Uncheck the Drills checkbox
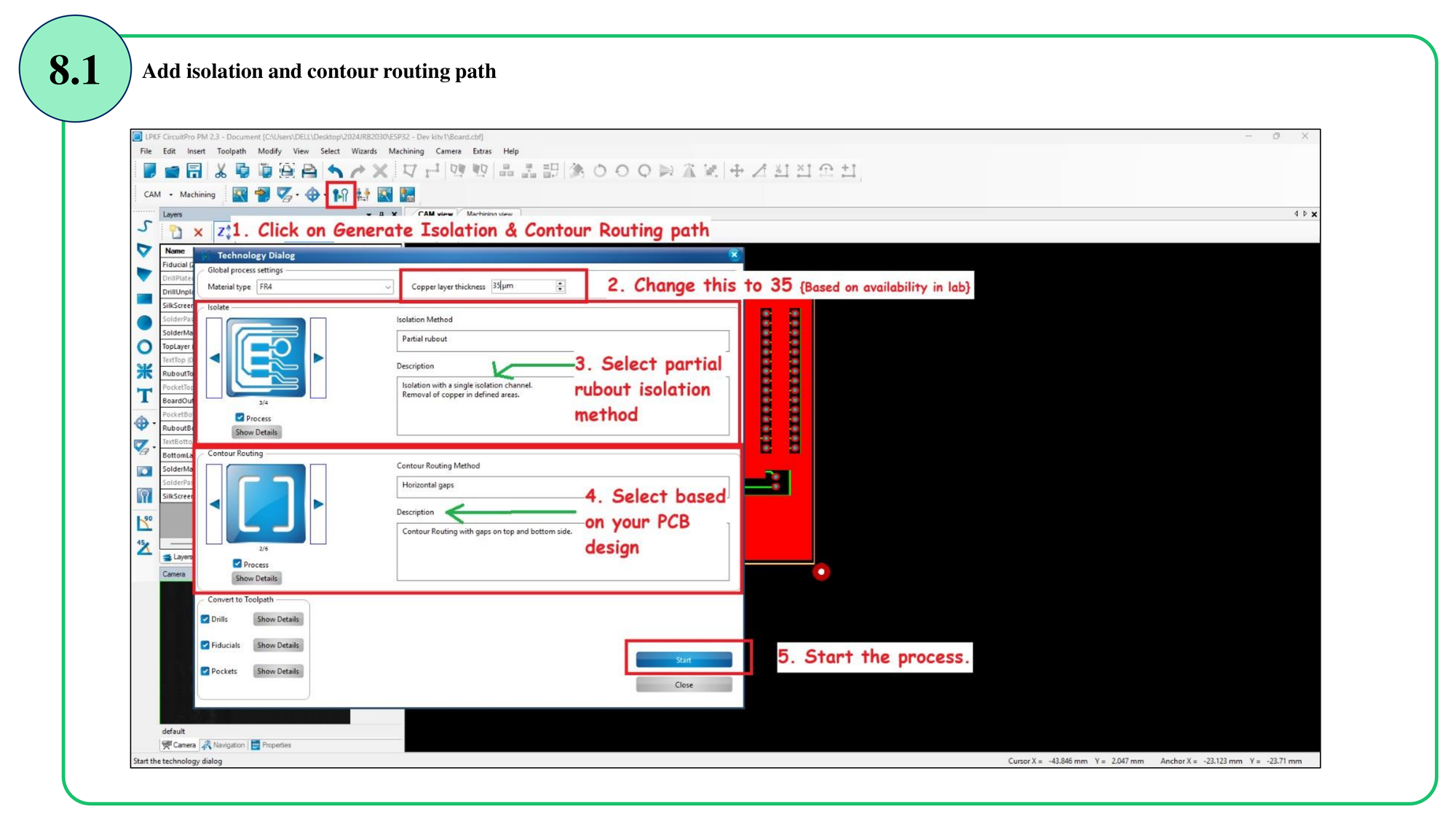The height and width of the screenshot is (819, 1456). 205,620
